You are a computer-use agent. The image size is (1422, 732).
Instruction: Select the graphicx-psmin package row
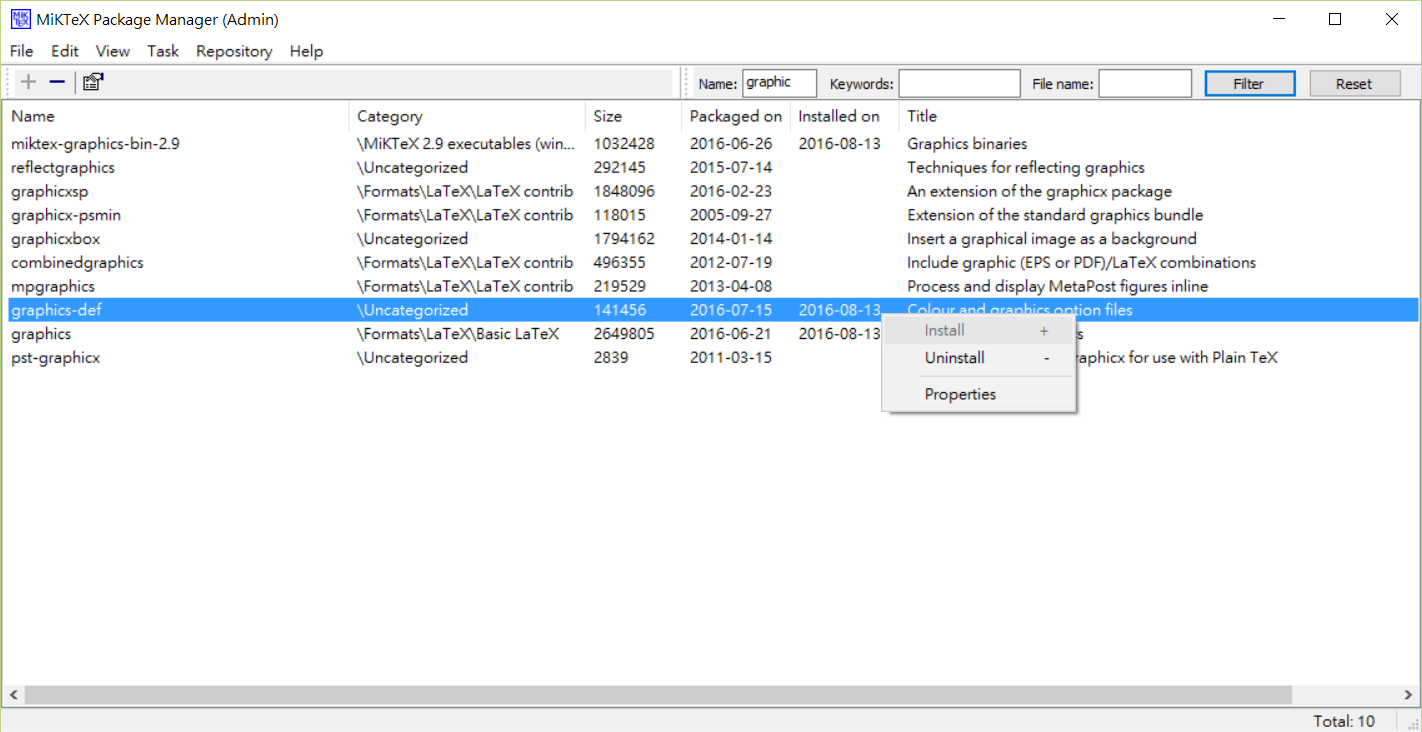pyautogui.click(x=711, y=215)
